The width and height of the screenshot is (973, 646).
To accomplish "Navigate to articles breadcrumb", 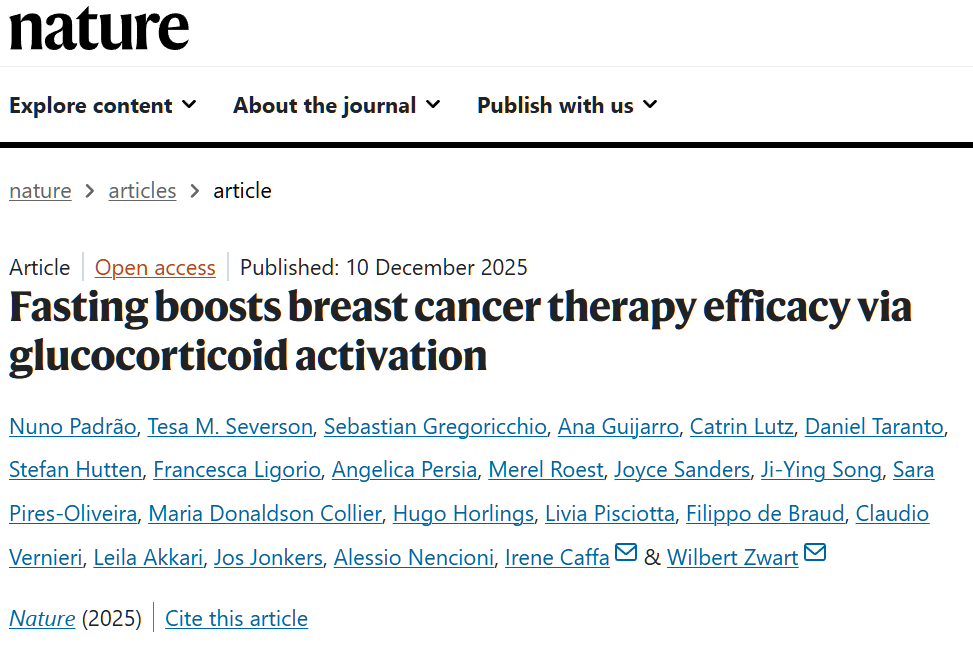I will coord(142,191).
